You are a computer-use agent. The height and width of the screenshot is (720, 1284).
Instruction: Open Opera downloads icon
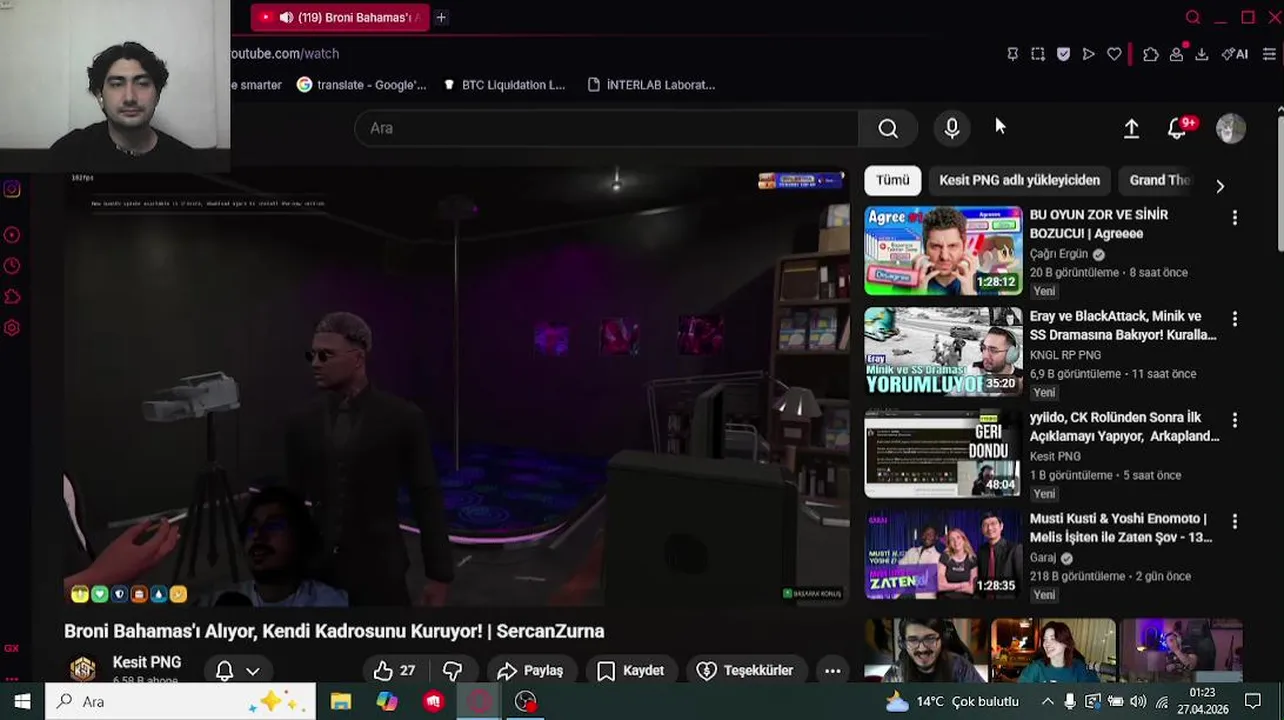pyautogui.click(x=1202, y=54)
